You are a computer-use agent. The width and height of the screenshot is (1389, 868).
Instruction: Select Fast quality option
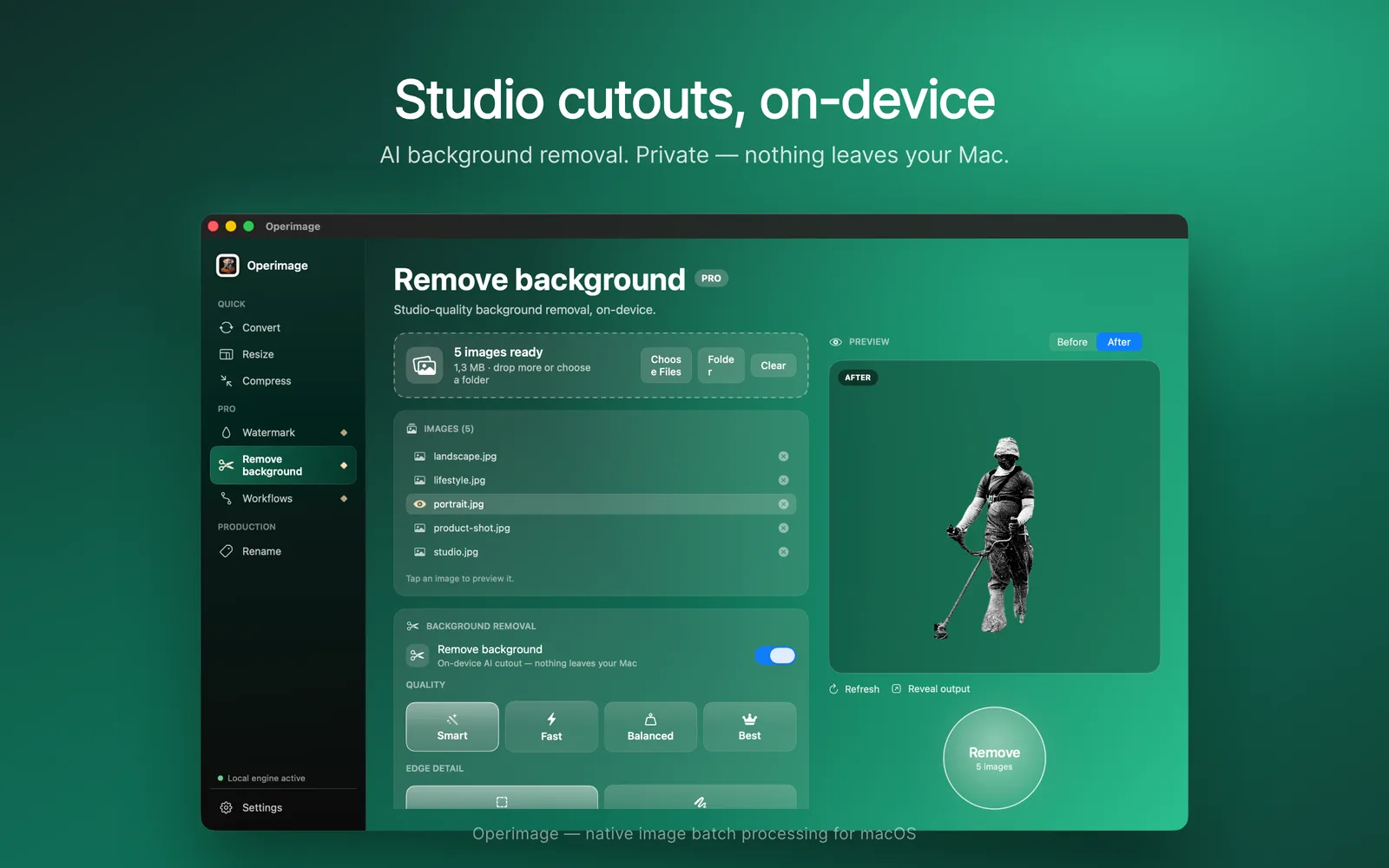[x=551, y=727]
